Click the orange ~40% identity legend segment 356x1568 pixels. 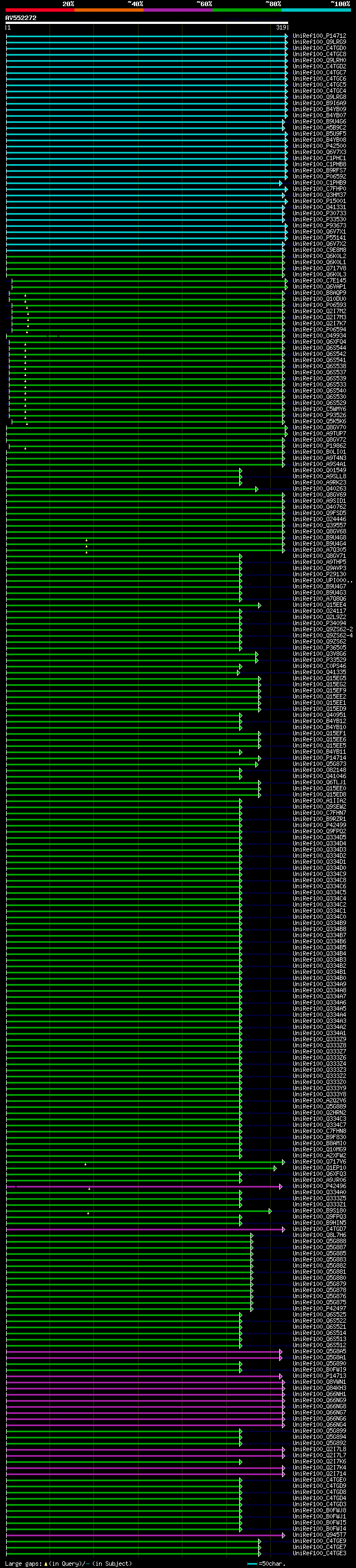click(109, 11)
